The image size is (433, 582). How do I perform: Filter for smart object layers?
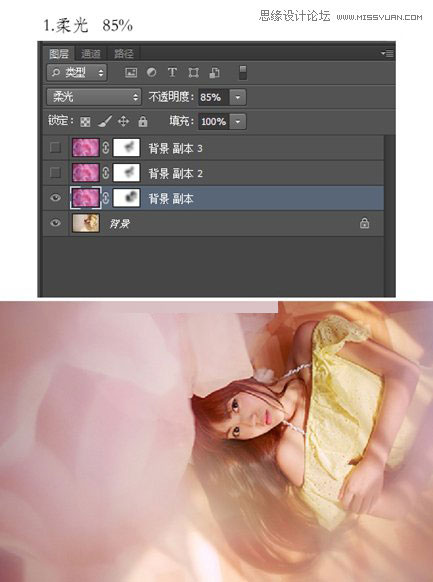click(x=214, y=72)
